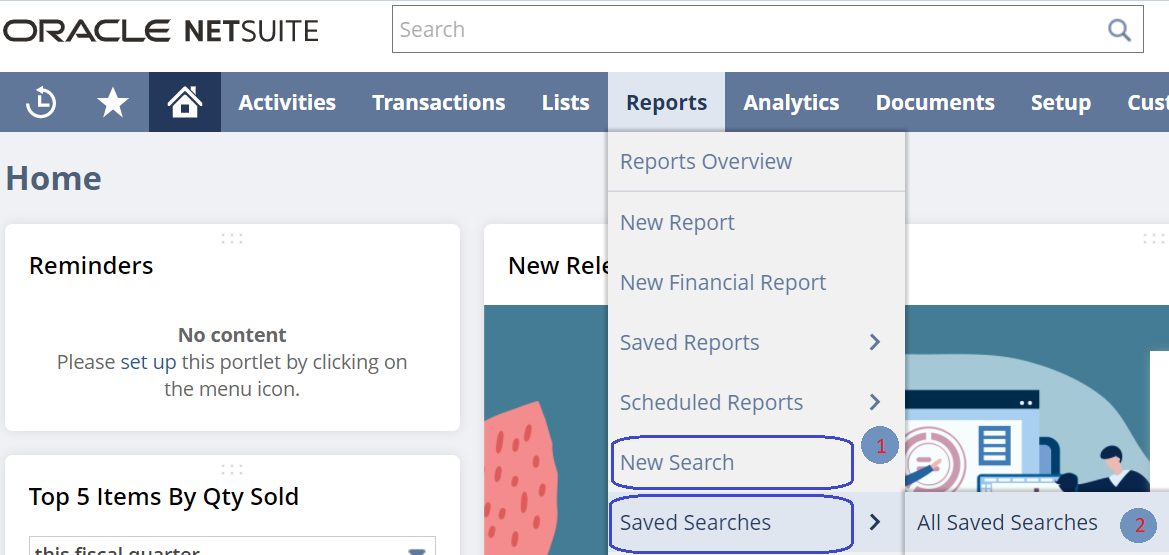Click the Oracle NetSuite logo
The height and width of the screenshot is (555, 1169).
[x=161, y=30]
